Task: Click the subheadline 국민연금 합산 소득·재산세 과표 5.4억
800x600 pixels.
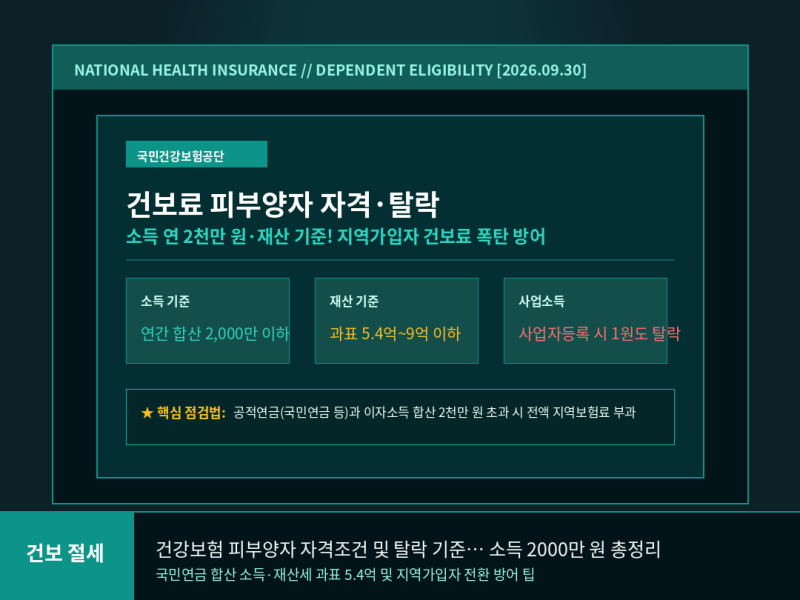Action: [266, 575]
